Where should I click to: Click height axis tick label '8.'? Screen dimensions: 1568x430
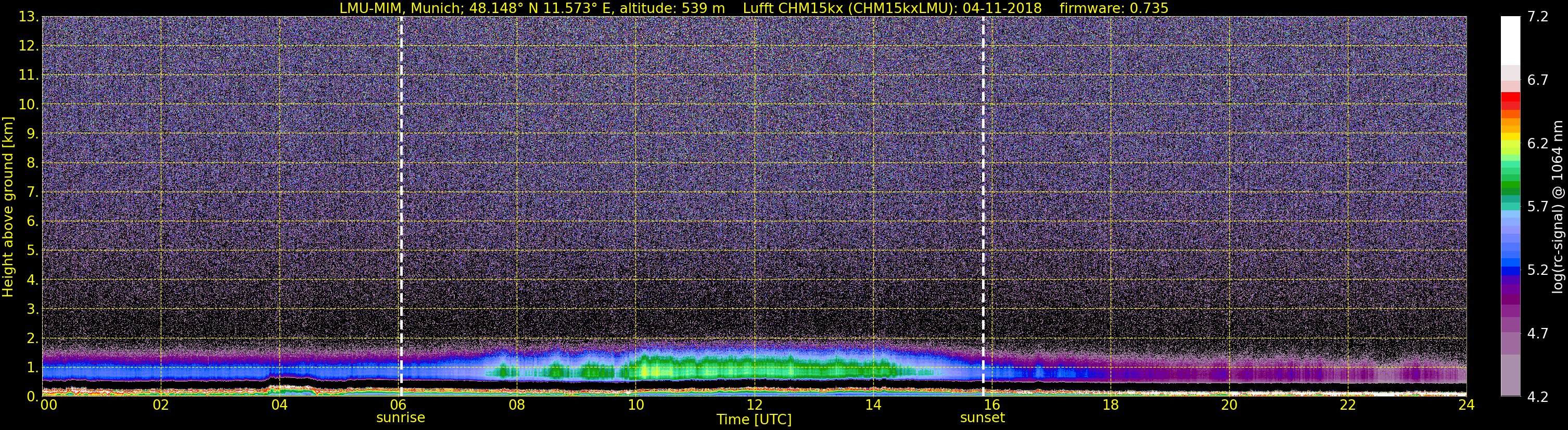pyautogui.click(x=32, y=163)
